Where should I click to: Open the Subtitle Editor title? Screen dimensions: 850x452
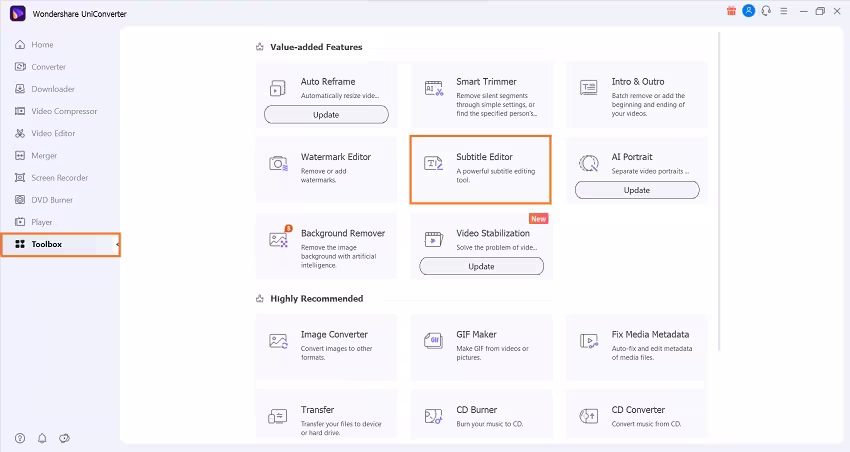tap(484, 157)
